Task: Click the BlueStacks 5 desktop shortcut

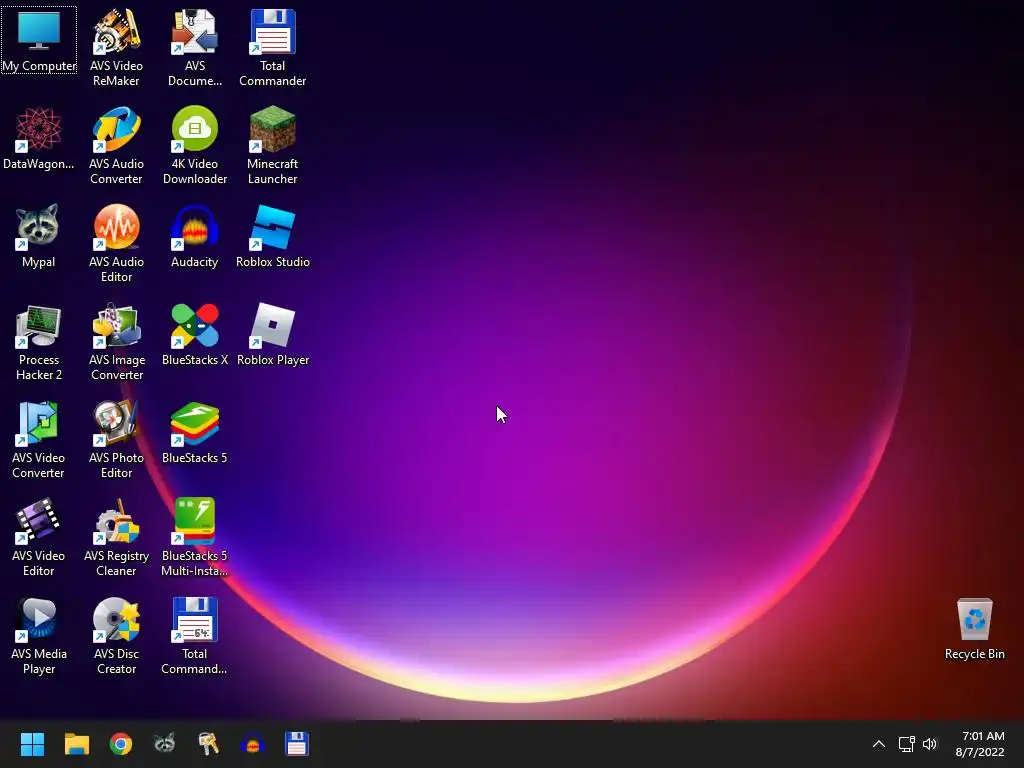Action: pyautogui.click(x=195, y=432)
